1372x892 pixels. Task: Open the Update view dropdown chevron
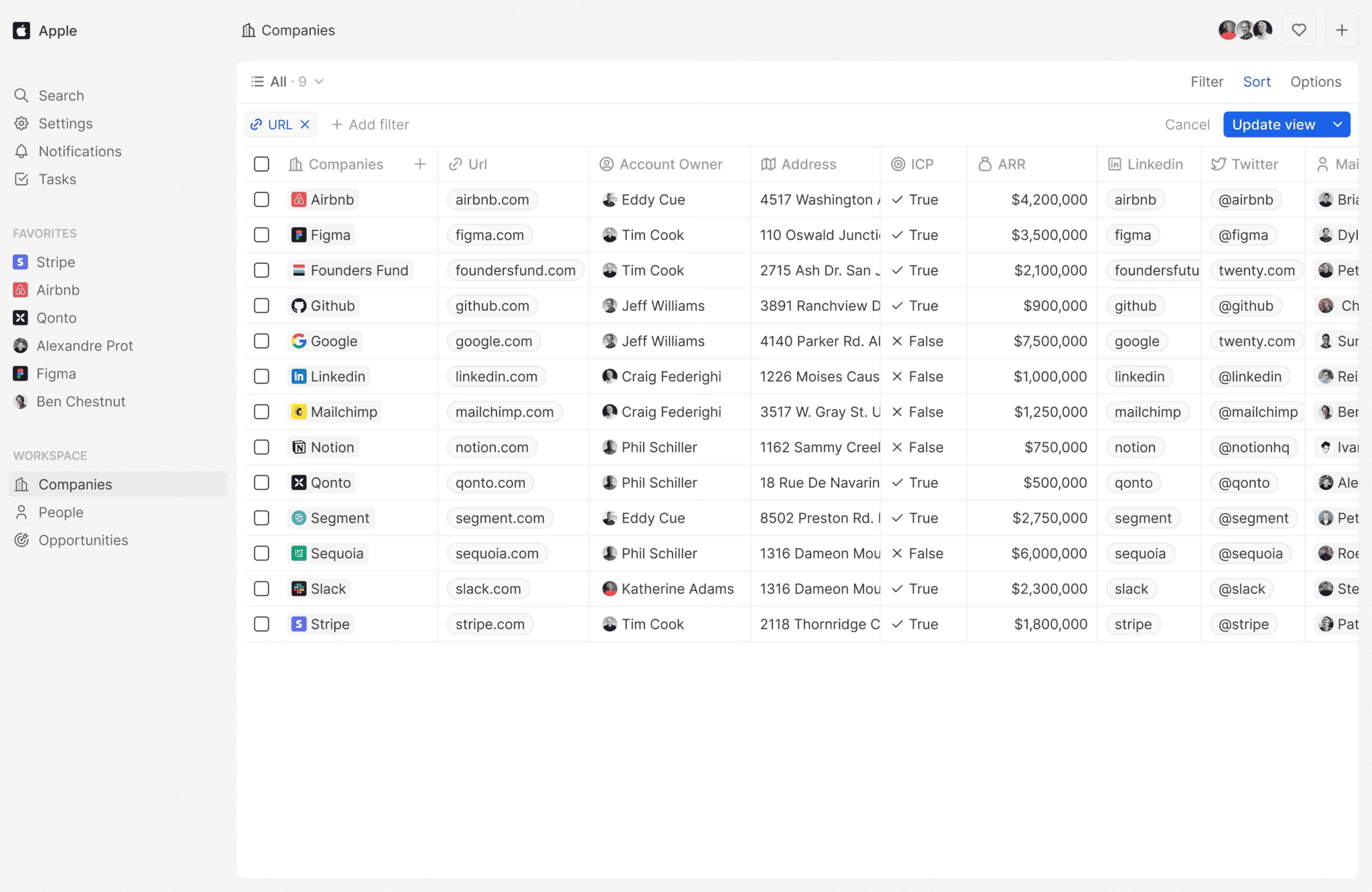[x=1338, y=124]
